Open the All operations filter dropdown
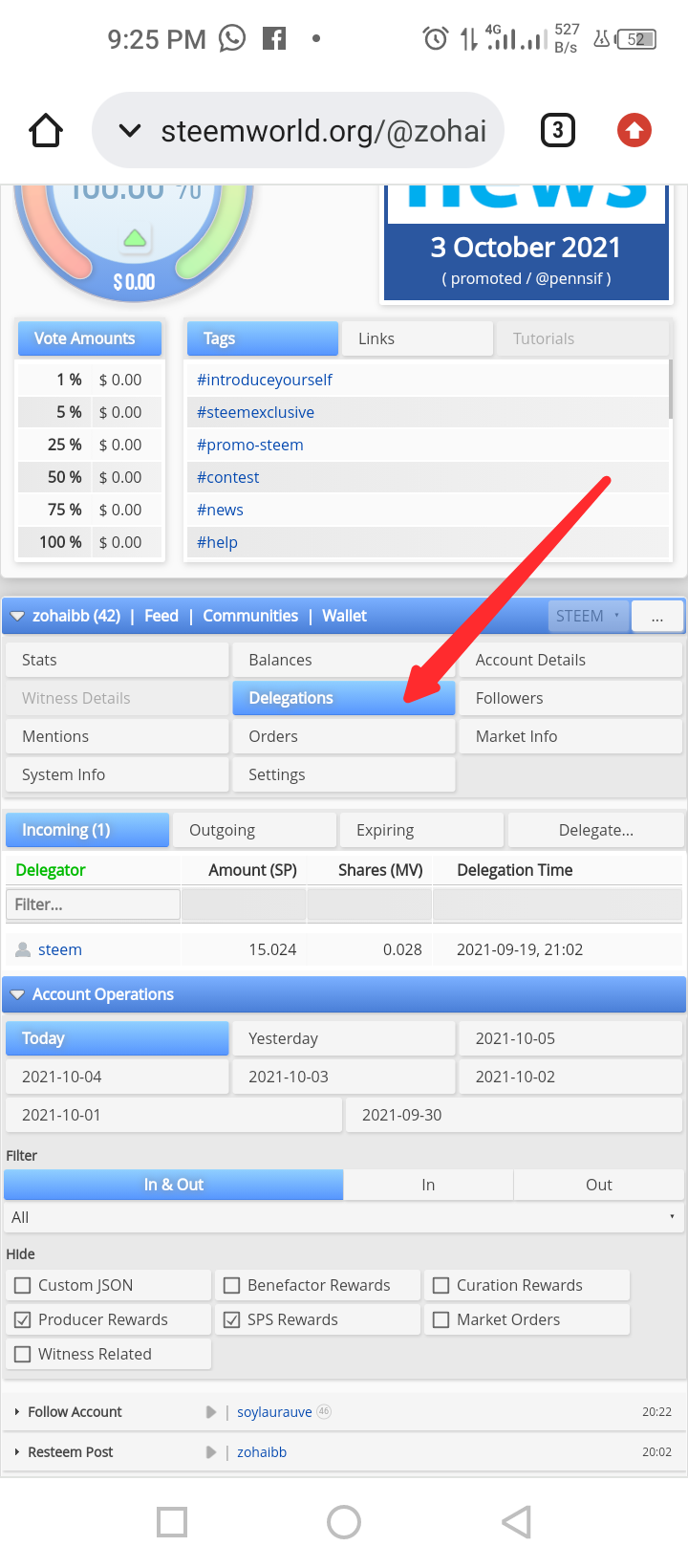This screenshot has width=688, height=1568. pos(344,1217)
